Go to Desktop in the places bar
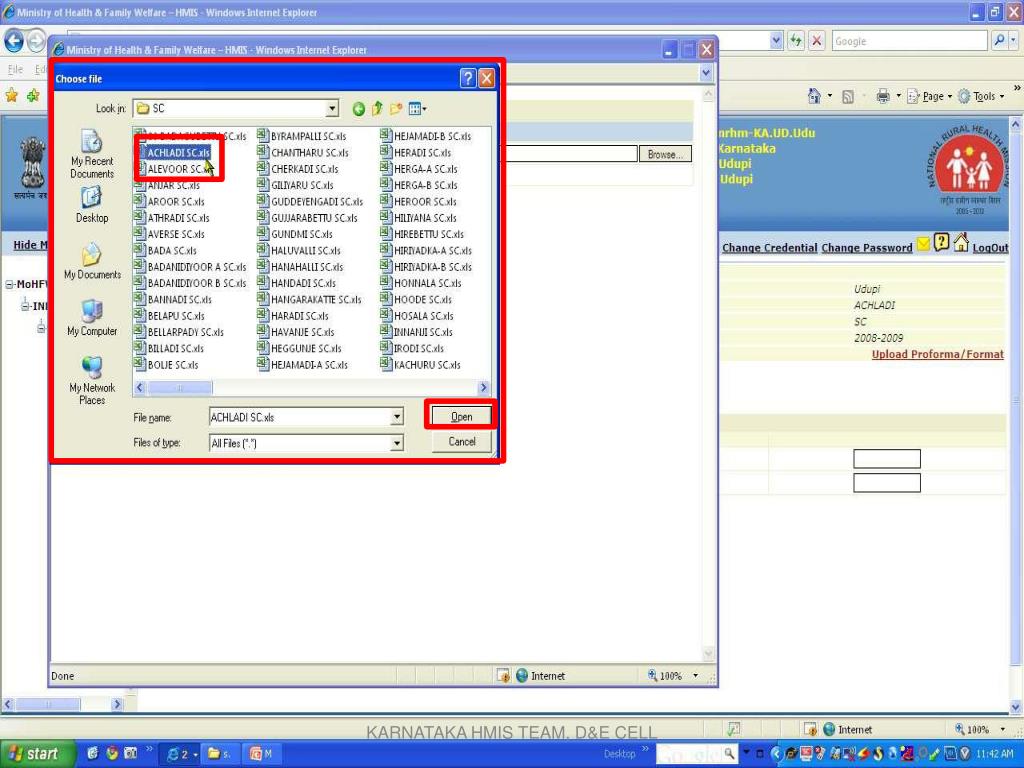1024x768 pixels. 92,205
